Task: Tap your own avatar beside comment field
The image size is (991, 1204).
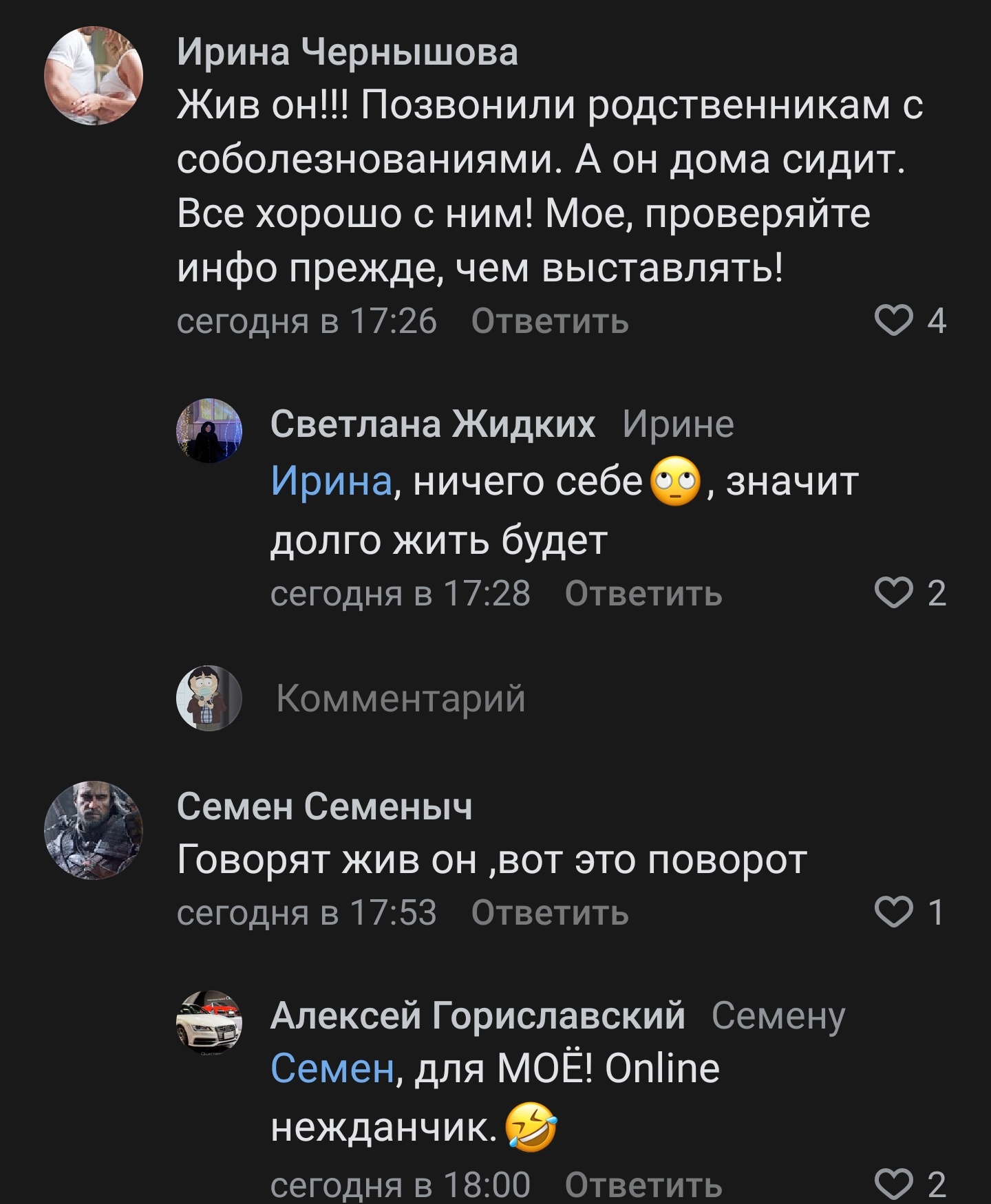Action: pyautogui.click(x=209, y=698)
